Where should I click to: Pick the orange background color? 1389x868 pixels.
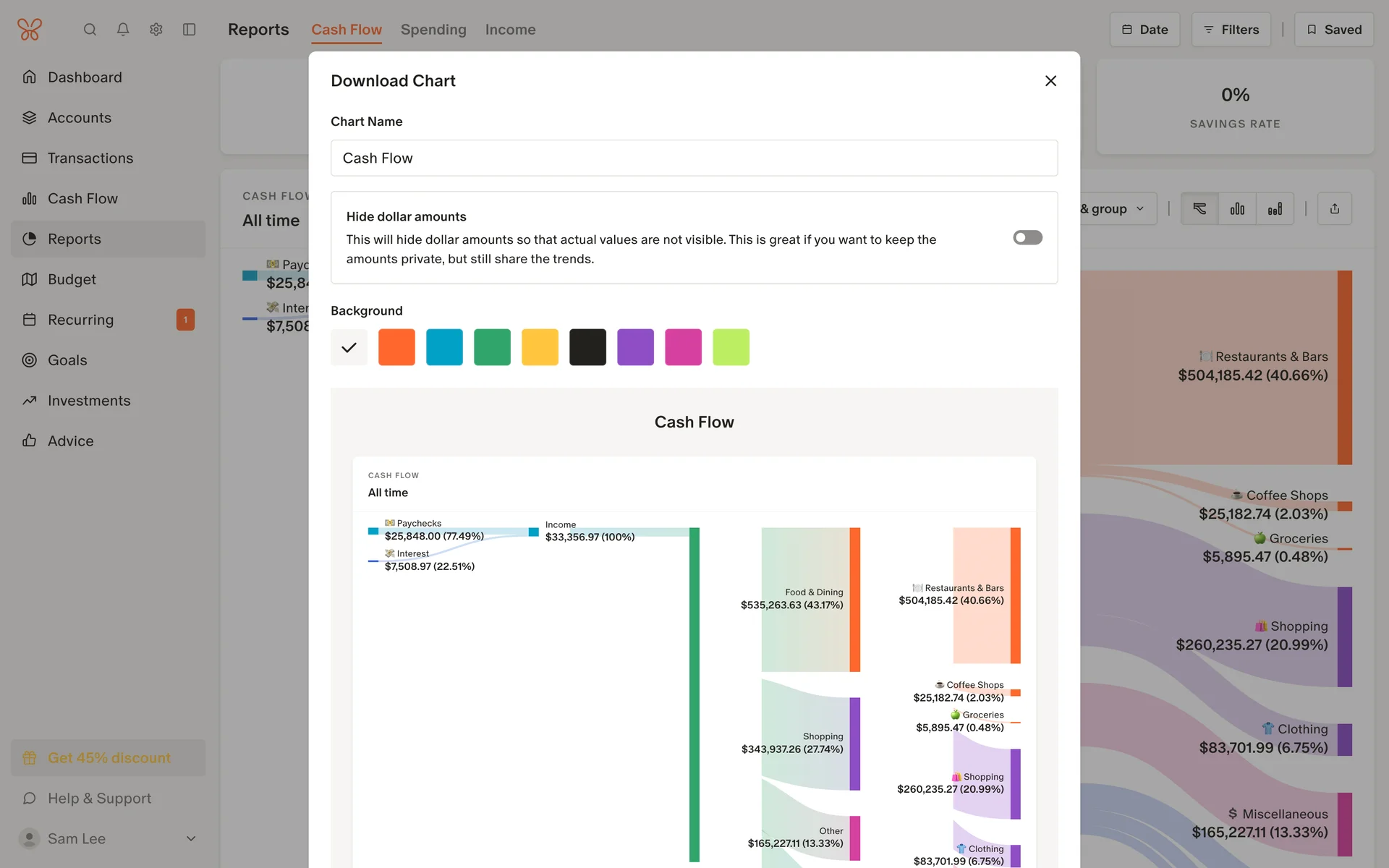tap(396, 347)
